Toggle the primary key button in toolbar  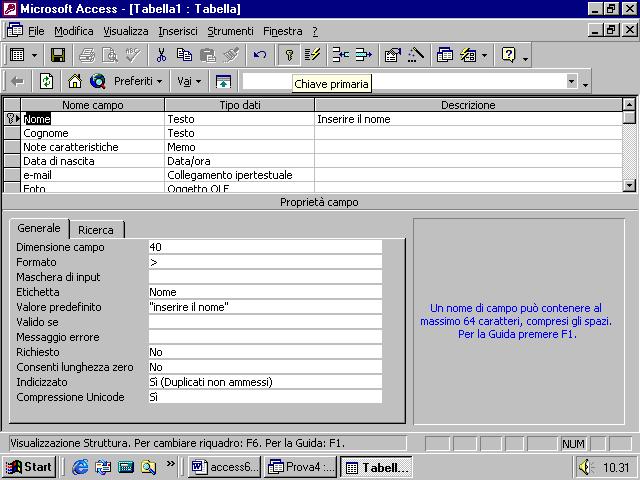click(x=289, y=55)
